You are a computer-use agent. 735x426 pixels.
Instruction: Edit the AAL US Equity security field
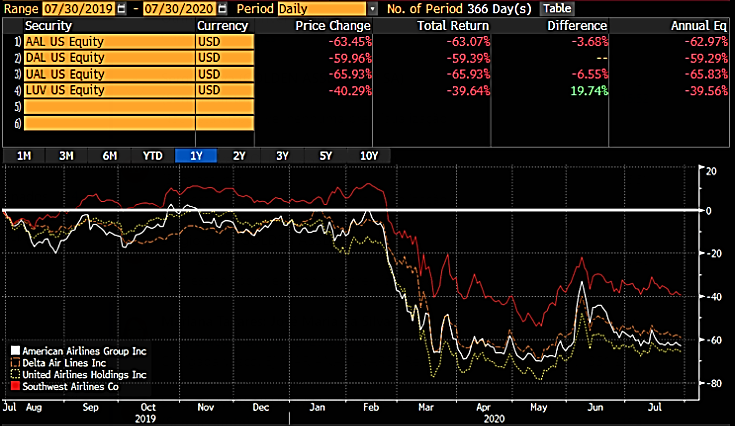tap(109, 42)
